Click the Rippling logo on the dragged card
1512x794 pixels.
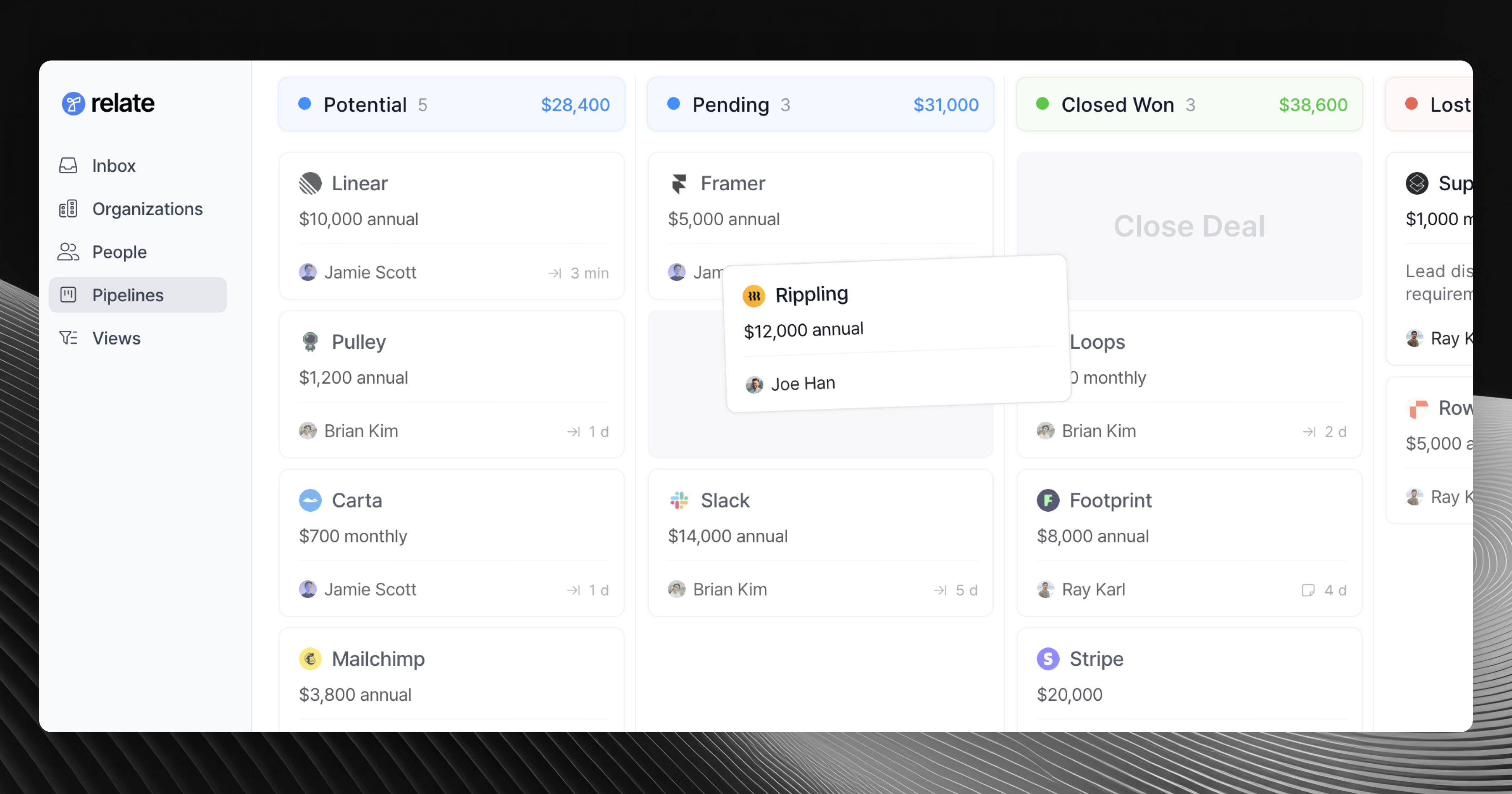click(754, 295)
